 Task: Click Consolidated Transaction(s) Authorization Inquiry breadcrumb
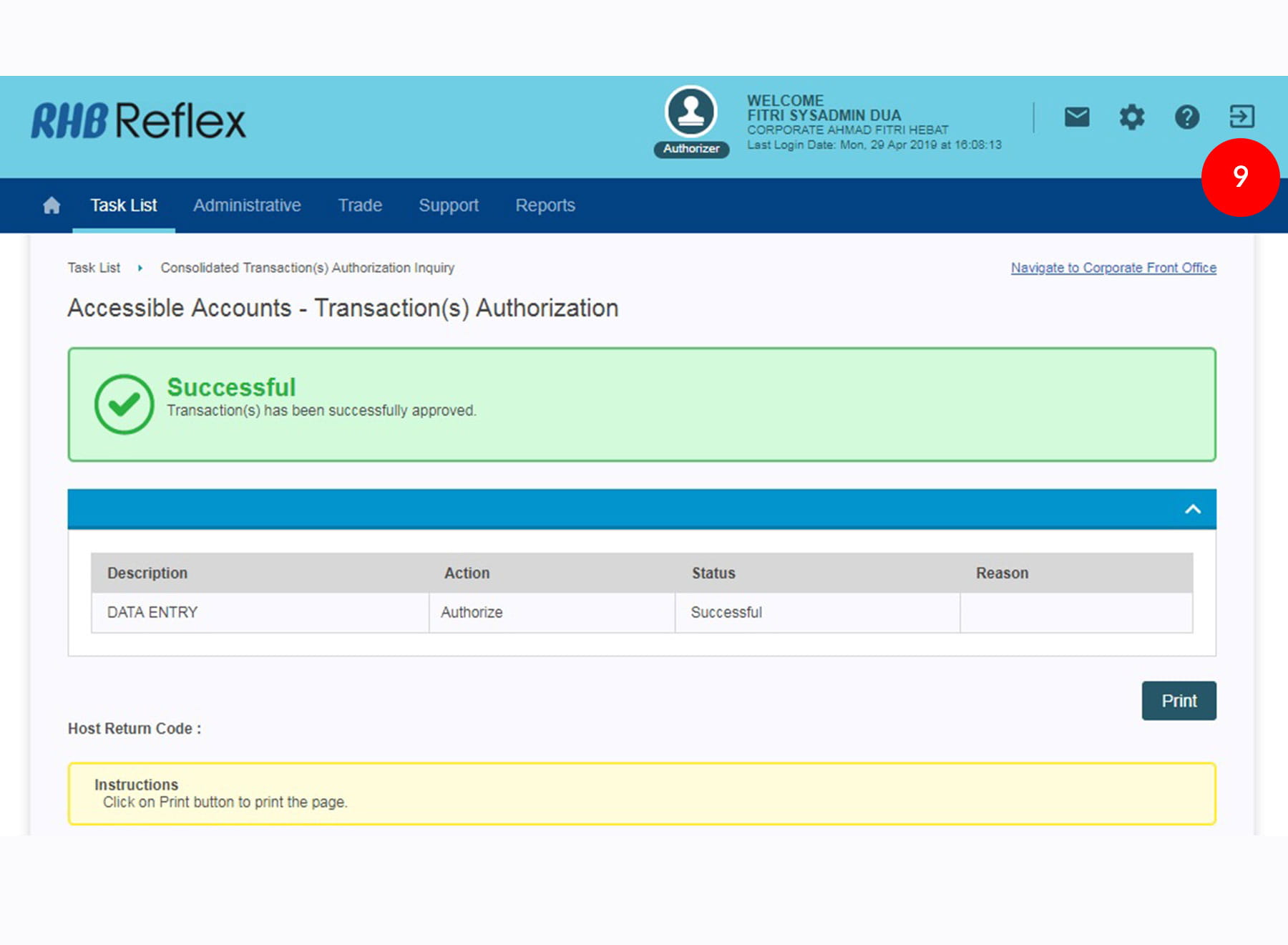tap(307, 268)
